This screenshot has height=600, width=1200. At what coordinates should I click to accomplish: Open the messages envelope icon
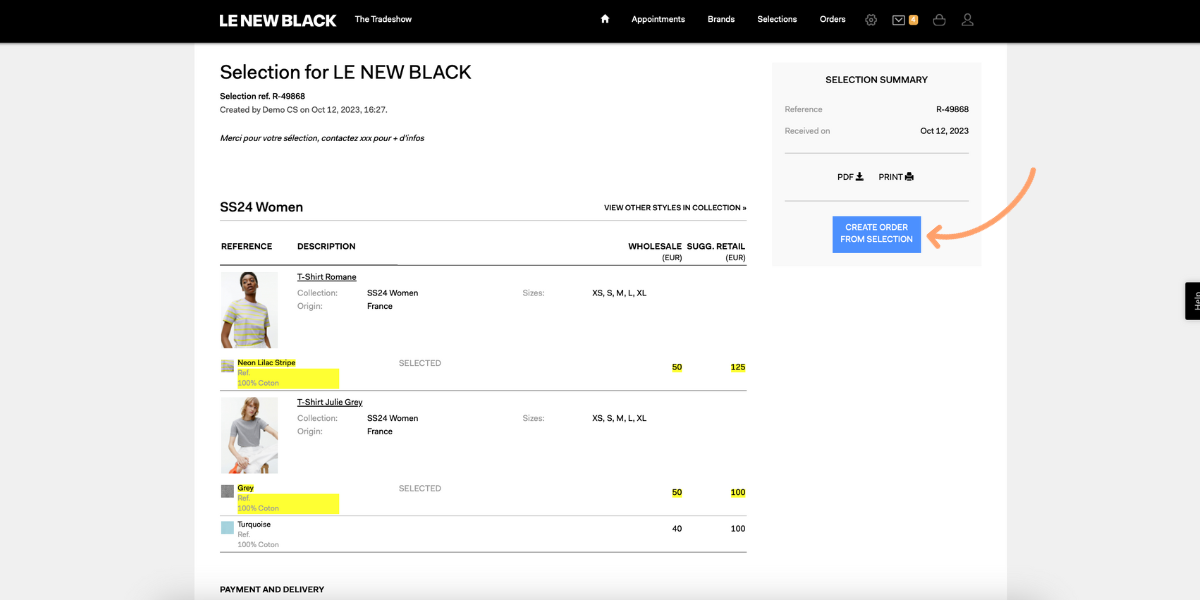(x=898, y=20)
